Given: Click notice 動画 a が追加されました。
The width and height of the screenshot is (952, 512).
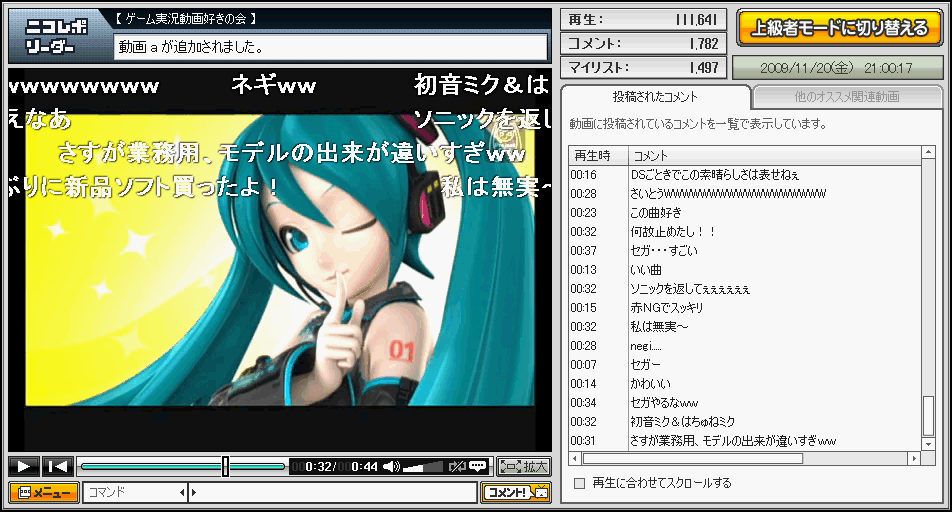Looking at the screenshot, I should click(x=330, y=47).
